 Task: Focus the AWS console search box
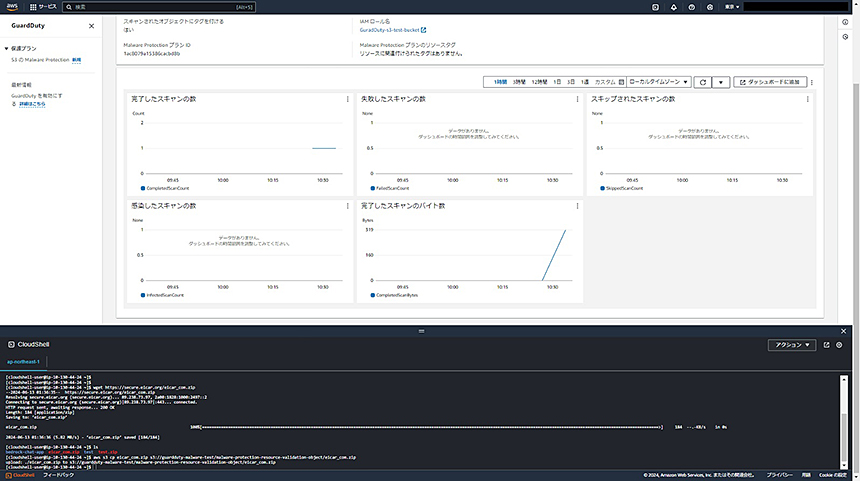[159, 7]
